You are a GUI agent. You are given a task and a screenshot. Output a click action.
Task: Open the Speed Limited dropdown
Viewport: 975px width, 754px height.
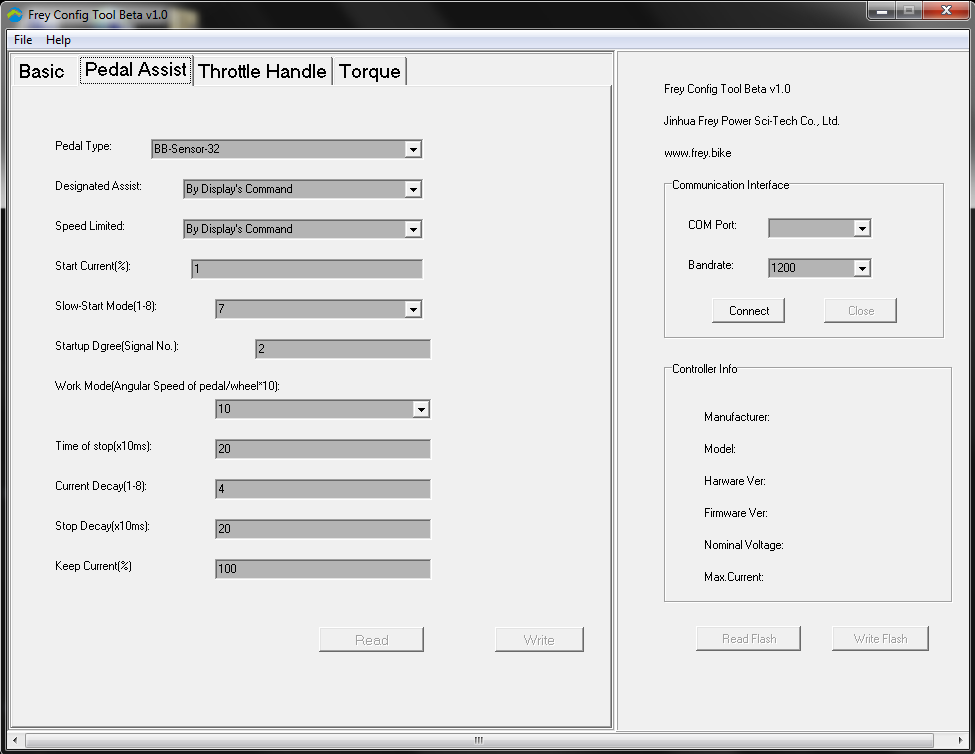[413, 228]
